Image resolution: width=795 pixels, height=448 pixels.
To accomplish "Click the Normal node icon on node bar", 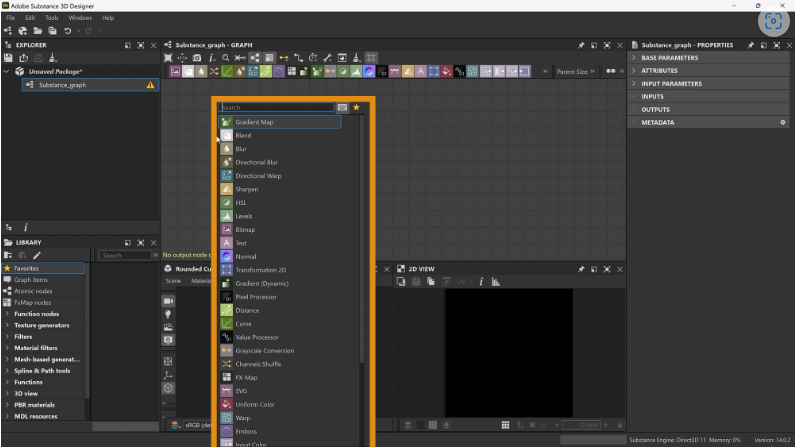I will coord(369,71).
